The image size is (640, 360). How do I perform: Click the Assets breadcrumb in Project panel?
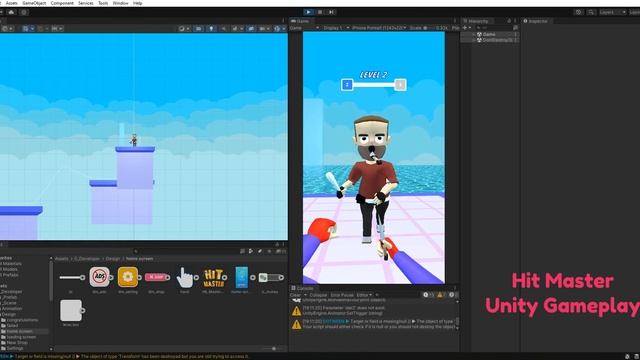(62, 259)
